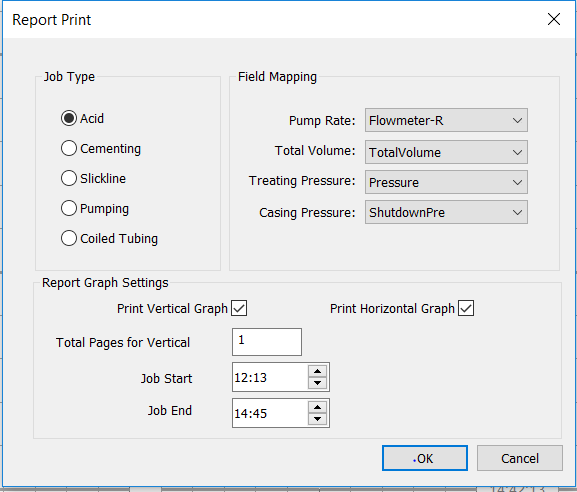Open the Pump Rate dropdown
Screen dimensions: 577x492
pyautogui.click(x=446, y=120)
